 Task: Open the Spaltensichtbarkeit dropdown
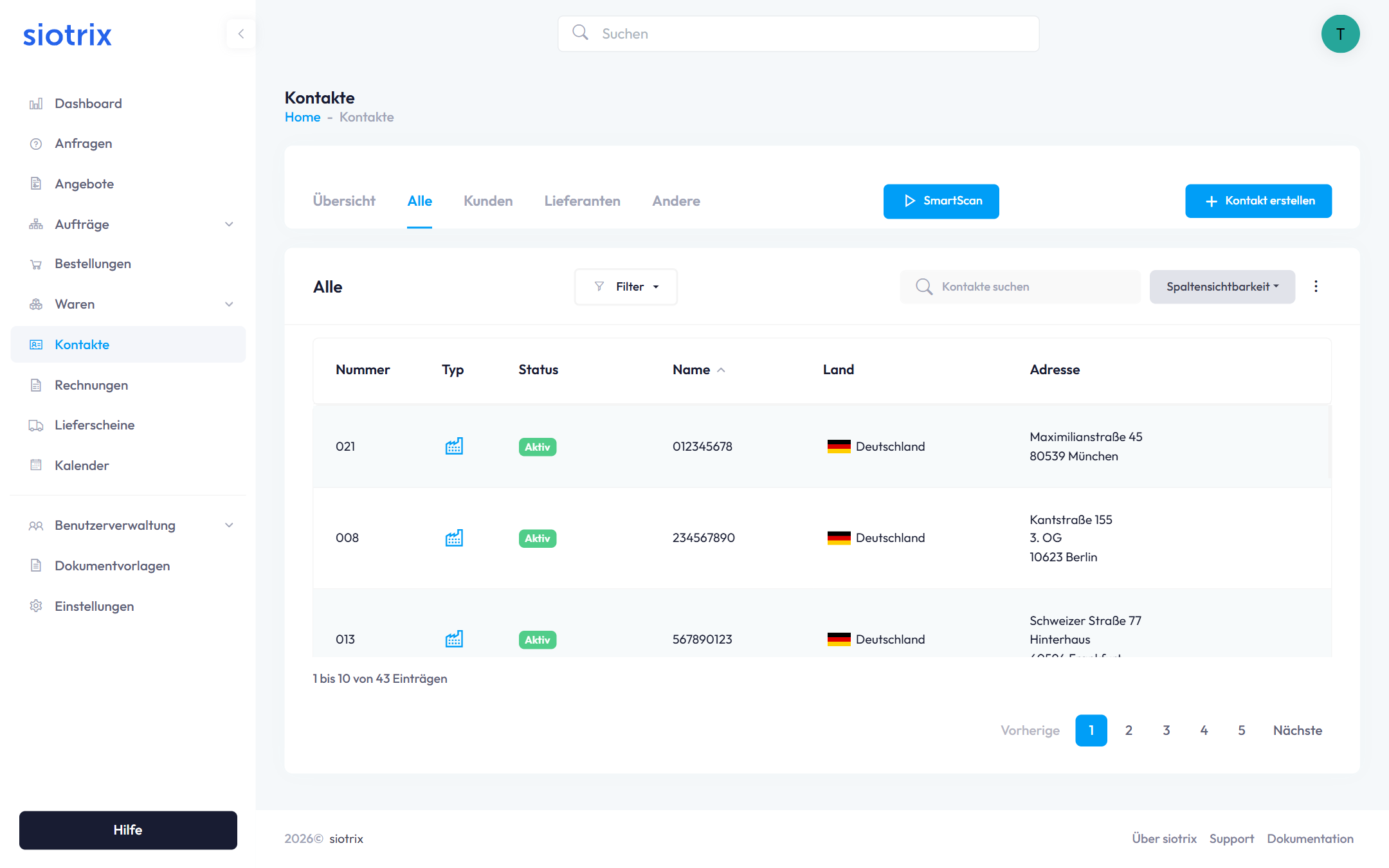1221,286
